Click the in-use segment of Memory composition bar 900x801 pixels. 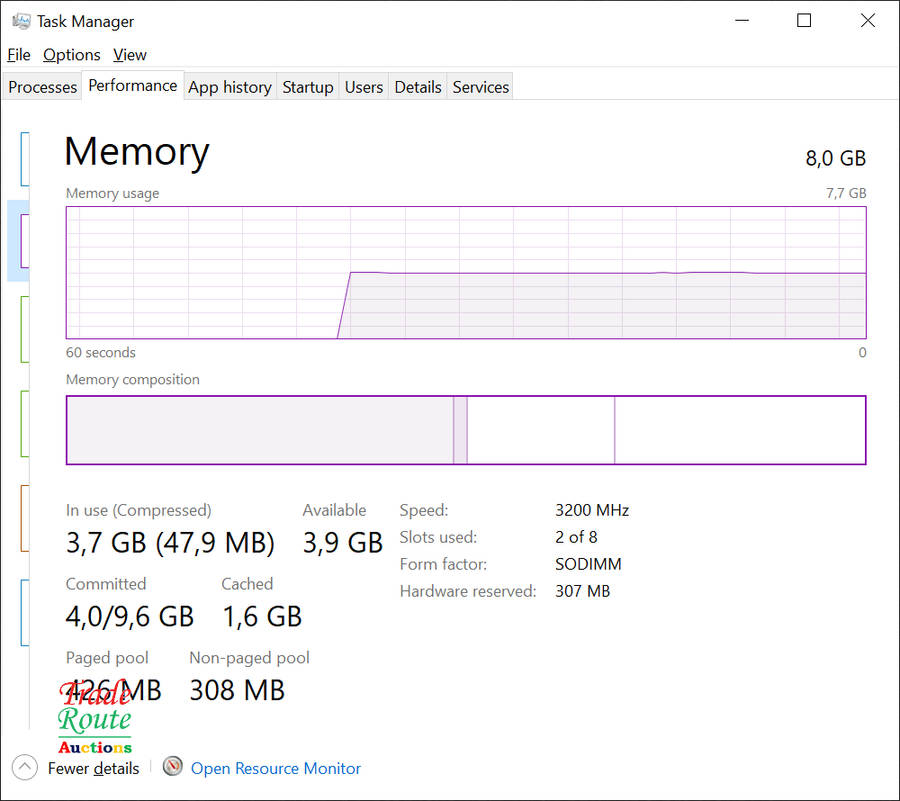click(259, 430)
